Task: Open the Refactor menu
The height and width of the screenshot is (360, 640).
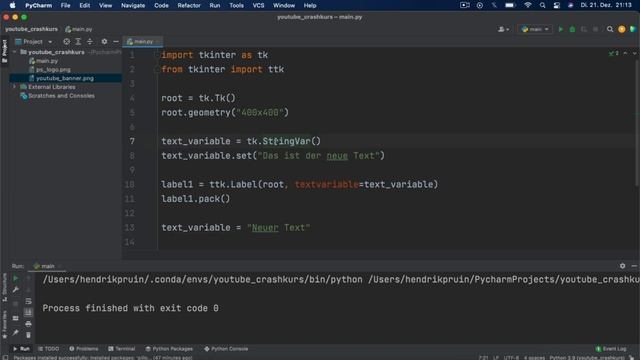Action: [x=189, y=5]
